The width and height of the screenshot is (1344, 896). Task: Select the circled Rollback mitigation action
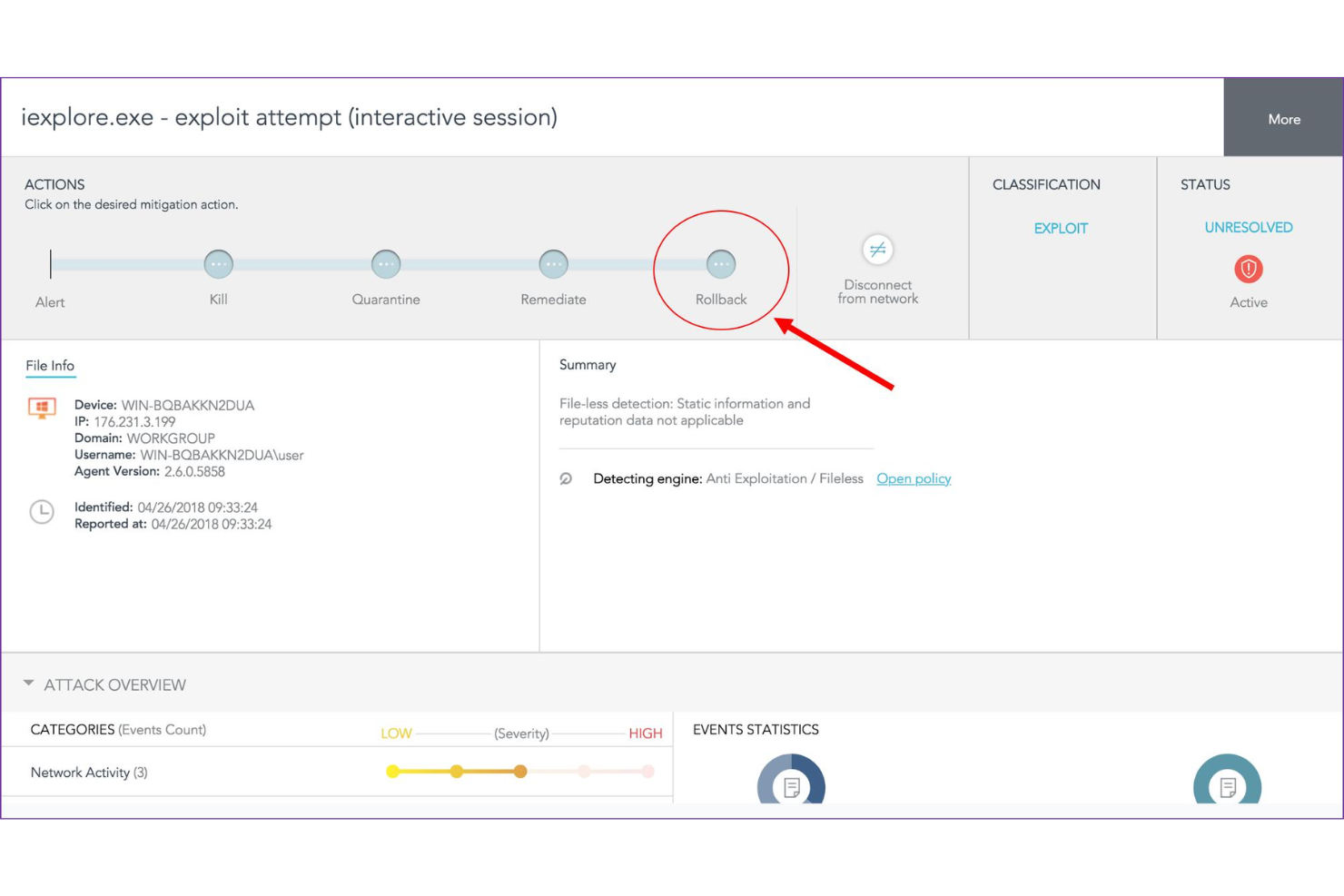click(x=720, y=264)
